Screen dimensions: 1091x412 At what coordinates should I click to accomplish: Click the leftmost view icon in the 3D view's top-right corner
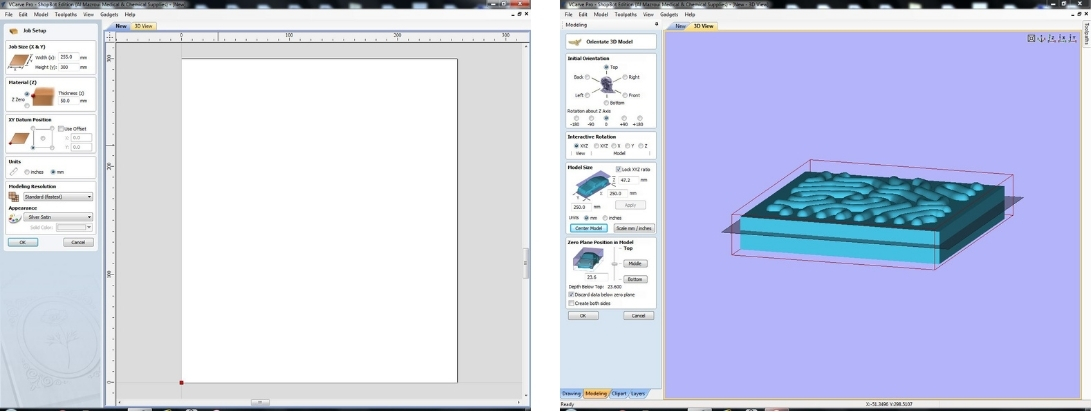pyautogui.click(x=1032, y=39)
